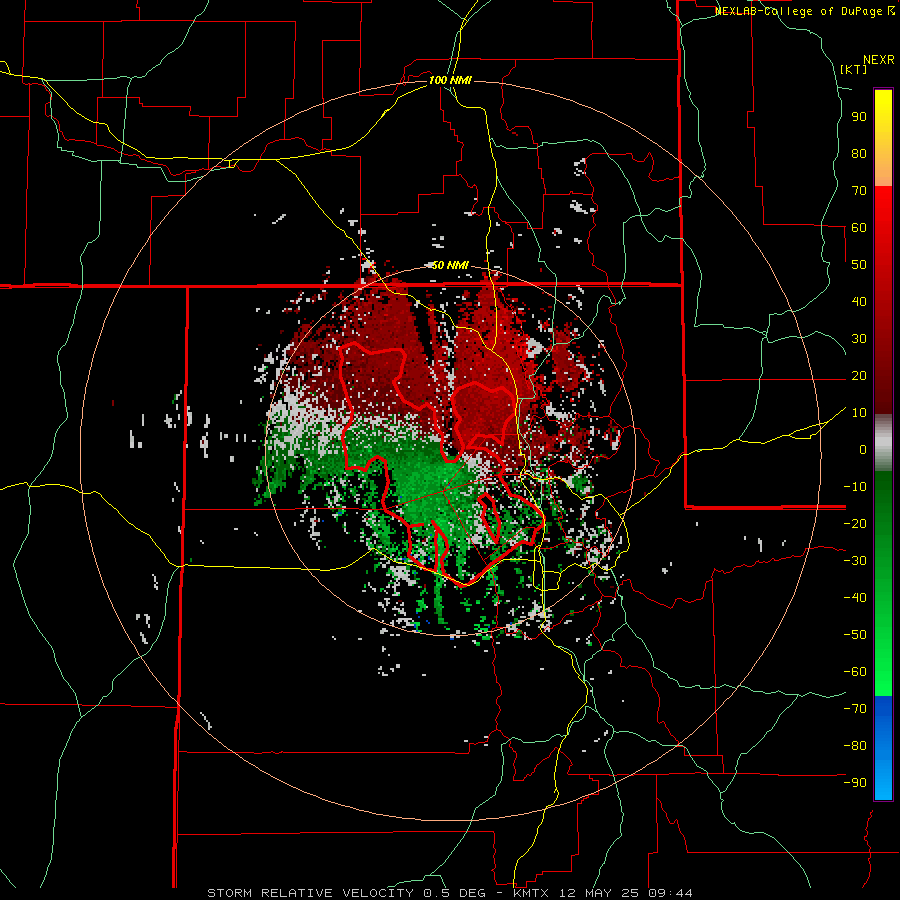The width and height of the screenshot is (900, 900).
Task: Click the 100 NMI range ring label
Action: (450, 80)
